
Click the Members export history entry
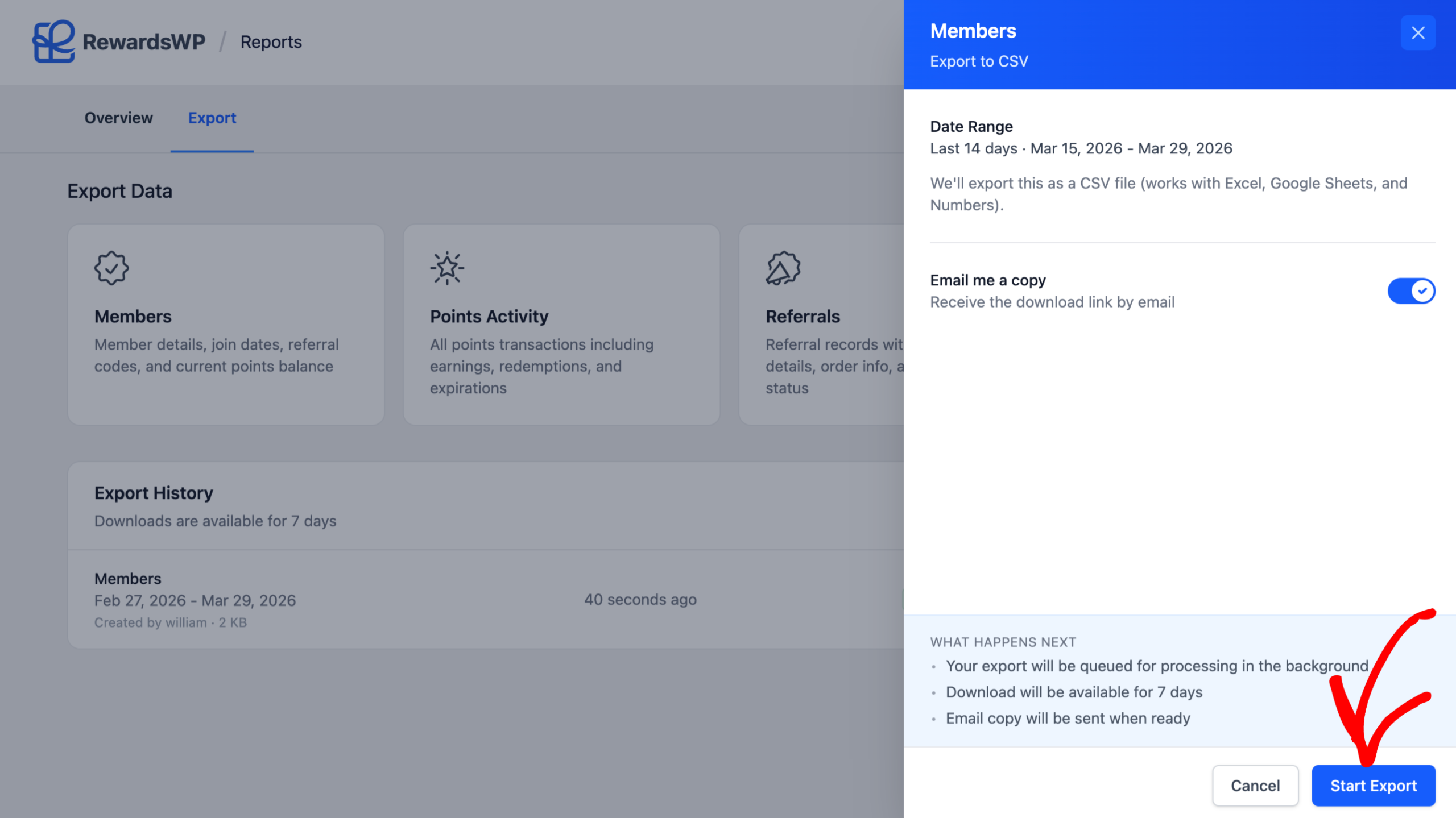pos(127,579)
